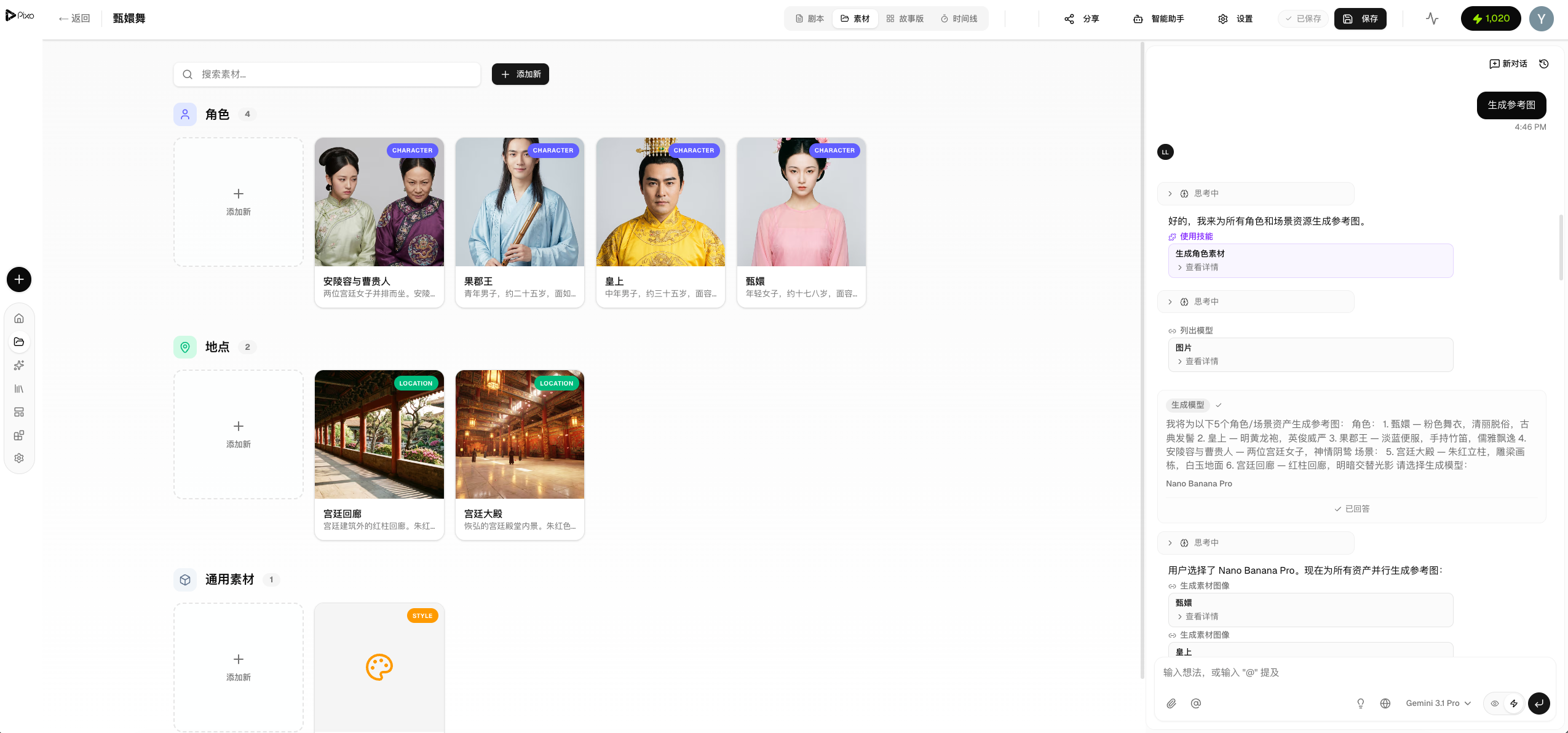
Task: Click the 分享 share button
Action: pyautogui.click(x=1082, y=18)
